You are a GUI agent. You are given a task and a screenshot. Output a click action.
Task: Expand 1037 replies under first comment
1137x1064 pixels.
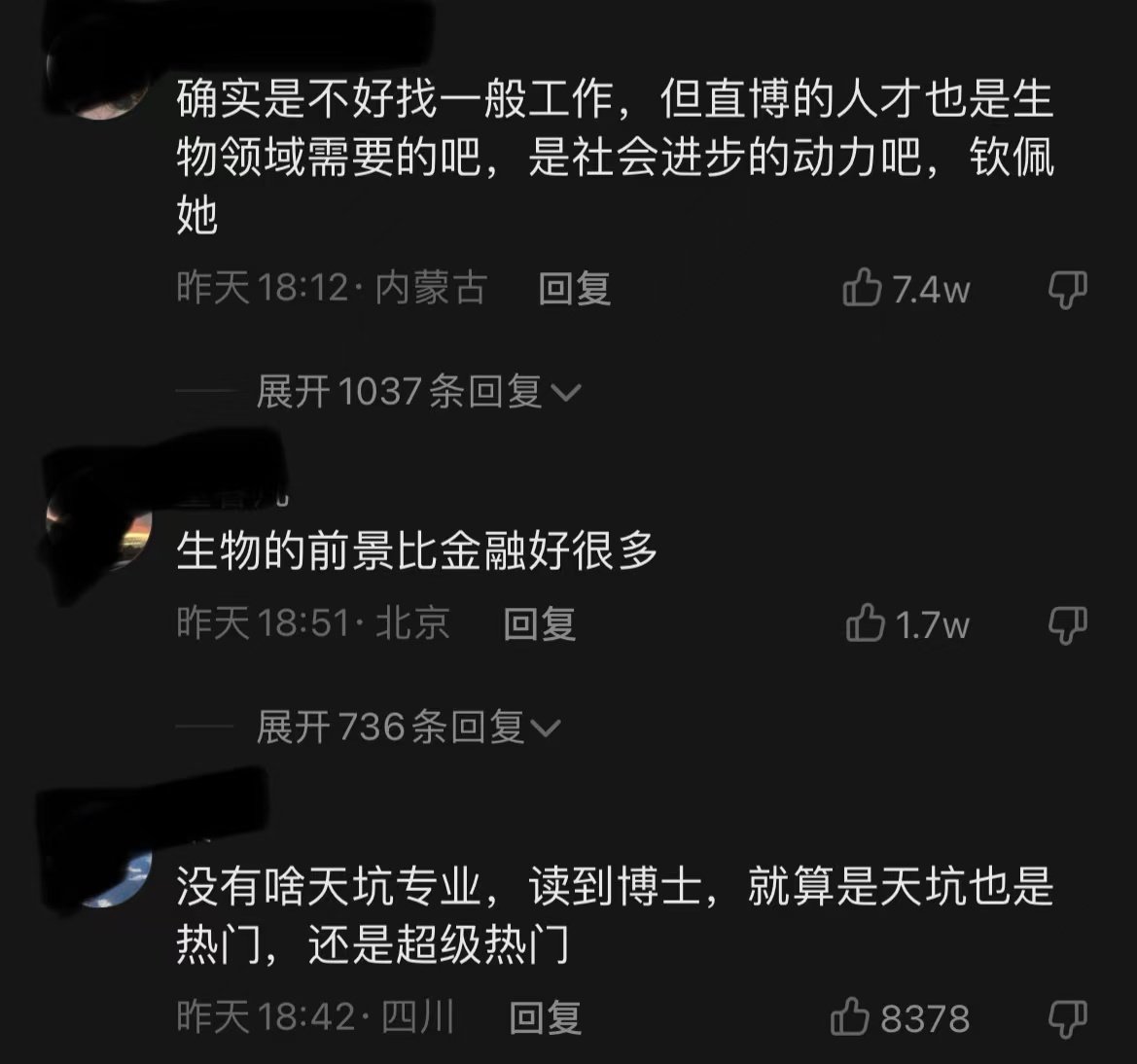(418, 392)
